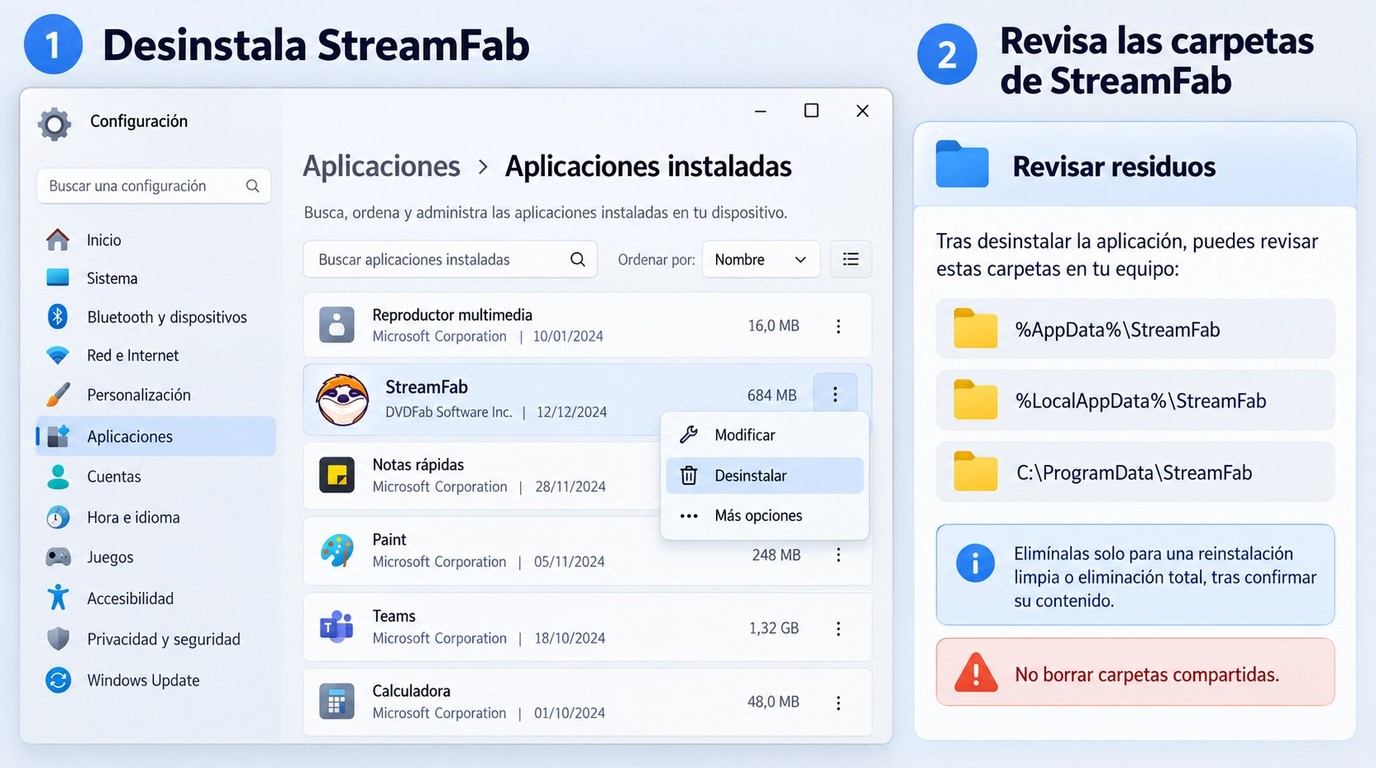
Task: Click the Reproductor multimedia size 16,0 MB
Action: click(774, 325)
